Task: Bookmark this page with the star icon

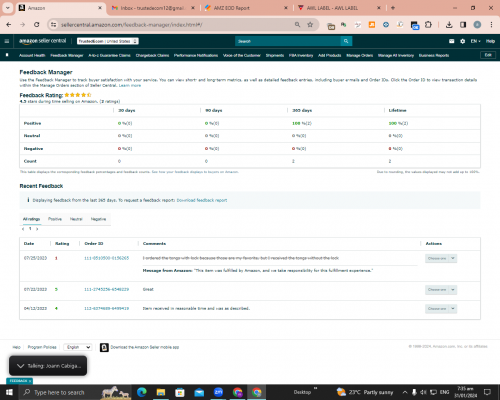Action: tap(310, 24)
